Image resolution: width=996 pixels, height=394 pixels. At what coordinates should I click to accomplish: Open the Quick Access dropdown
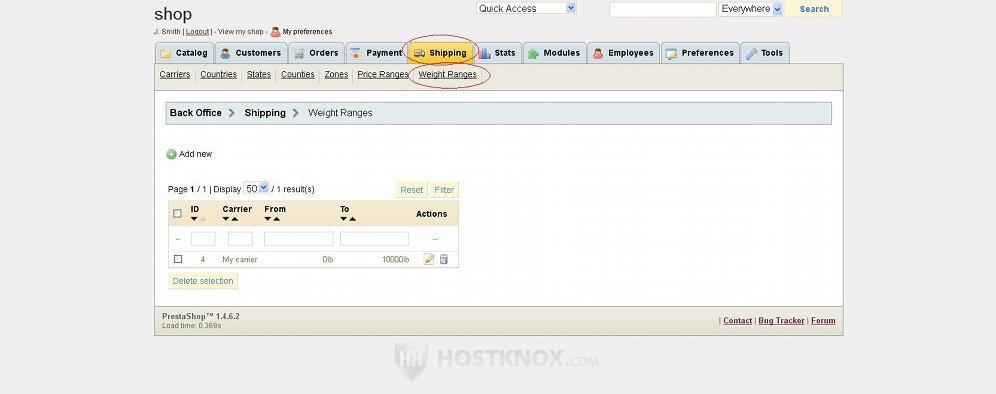[526, 8]
